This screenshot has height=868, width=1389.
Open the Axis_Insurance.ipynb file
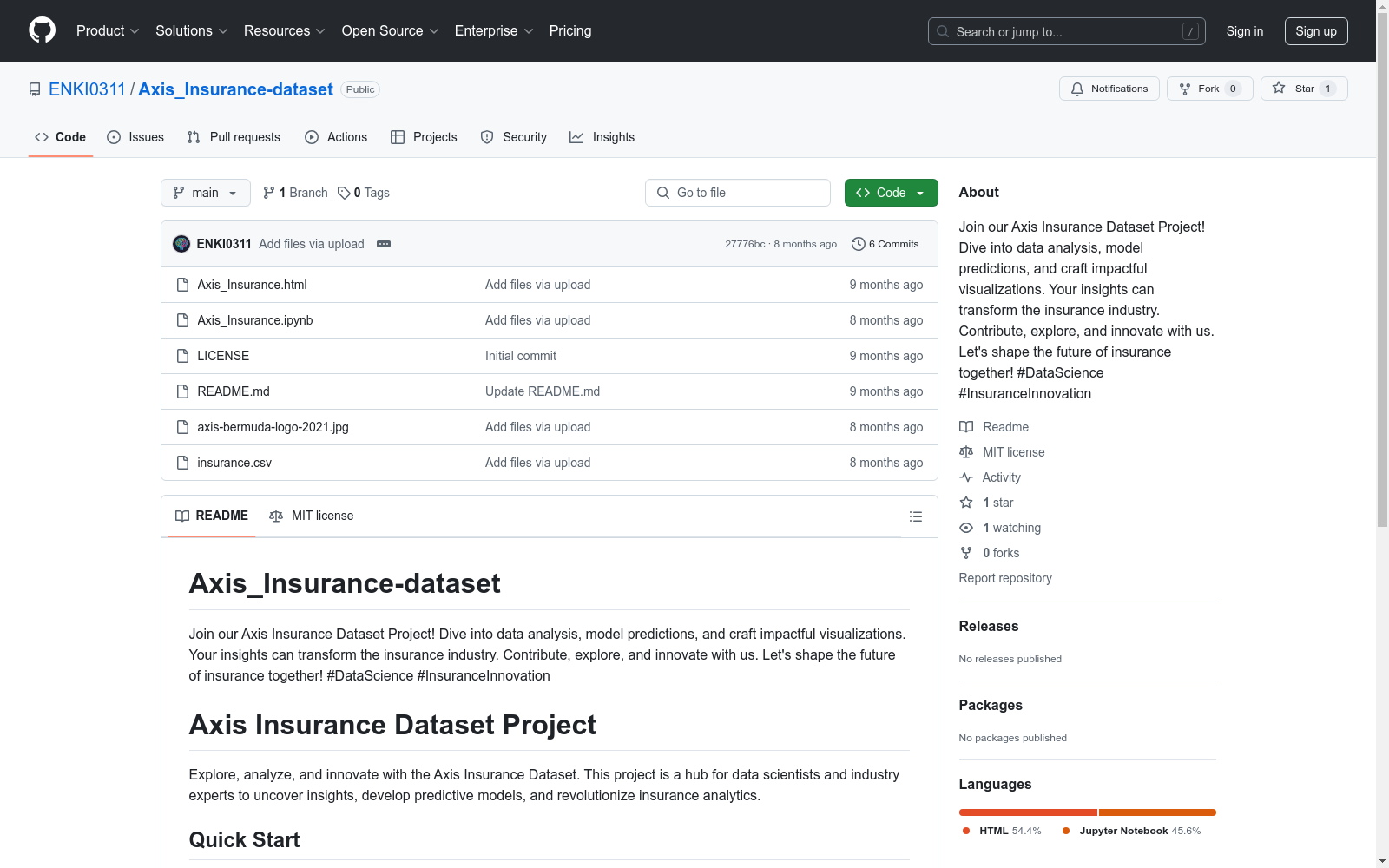[x=255, y=320]
